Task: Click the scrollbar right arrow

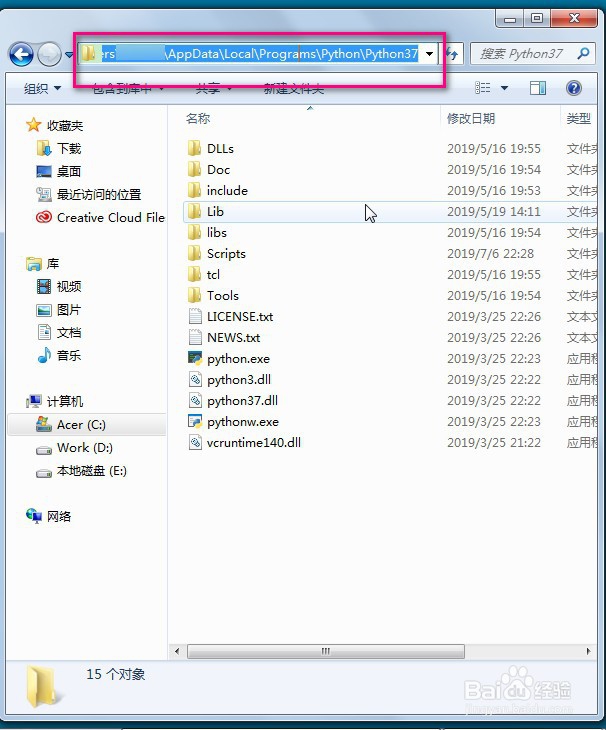Action: (589, 651)
